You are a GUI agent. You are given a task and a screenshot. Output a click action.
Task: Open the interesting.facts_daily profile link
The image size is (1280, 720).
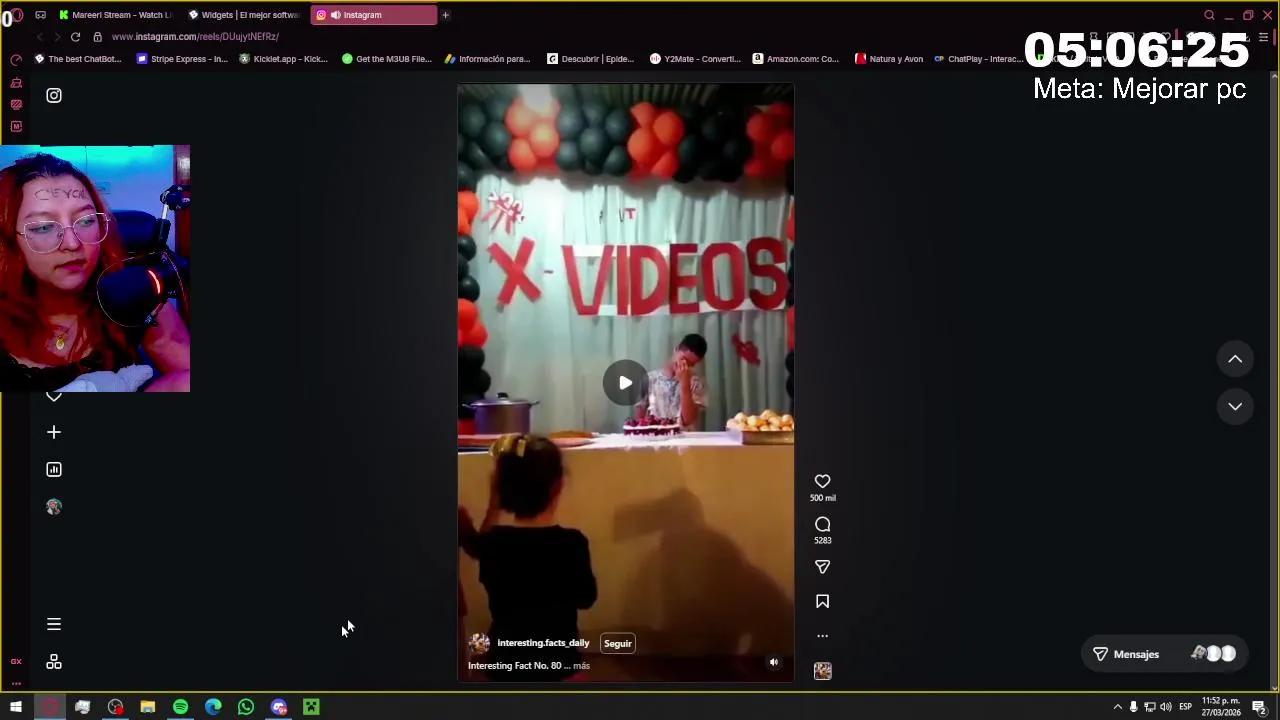click(543, 643)
